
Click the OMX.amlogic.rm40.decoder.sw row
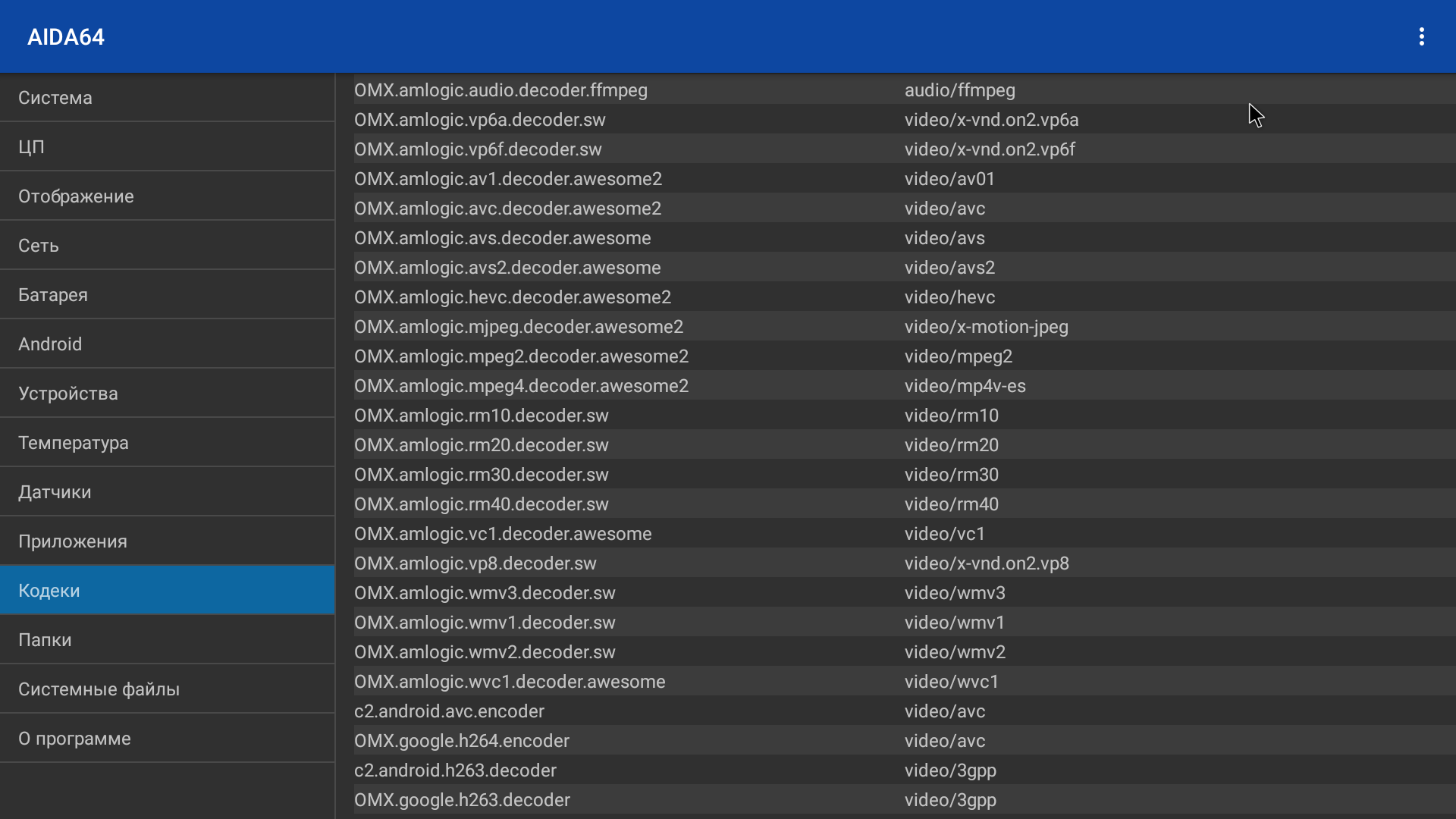(x=904, y=504)
